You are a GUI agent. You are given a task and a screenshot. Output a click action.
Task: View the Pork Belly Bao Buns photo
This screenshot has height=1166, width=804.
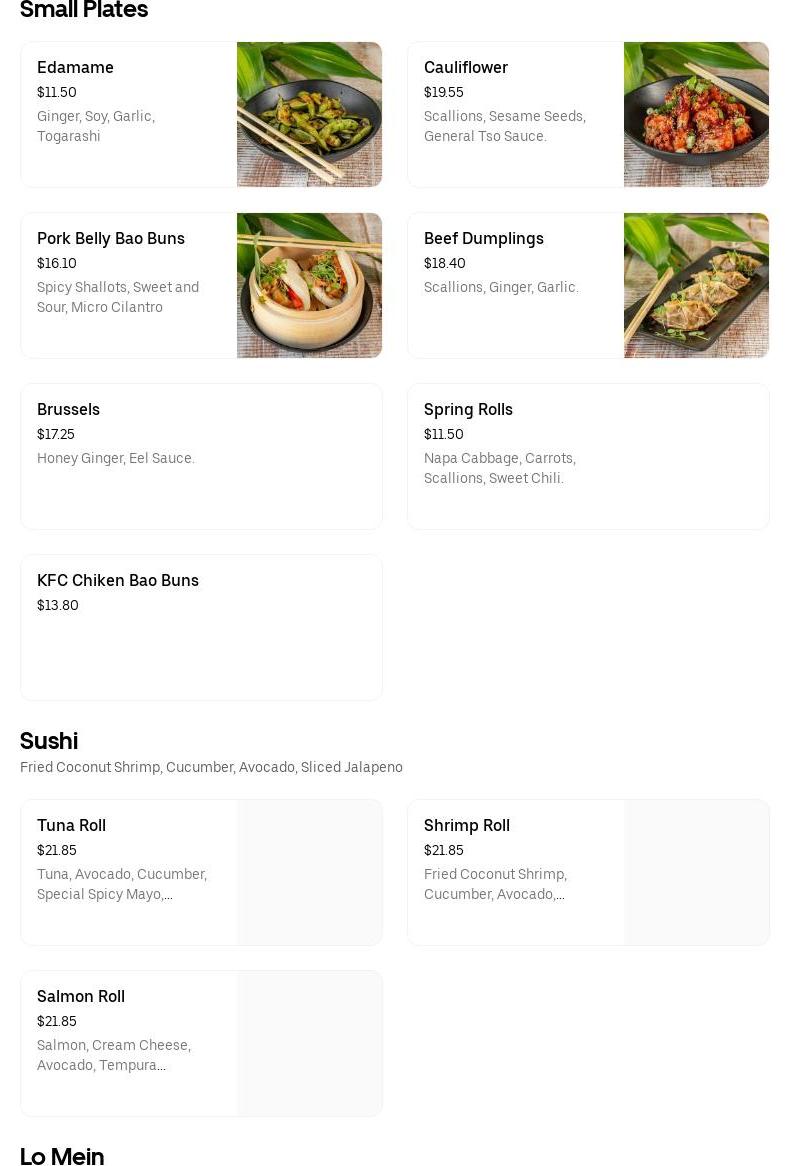309,285
